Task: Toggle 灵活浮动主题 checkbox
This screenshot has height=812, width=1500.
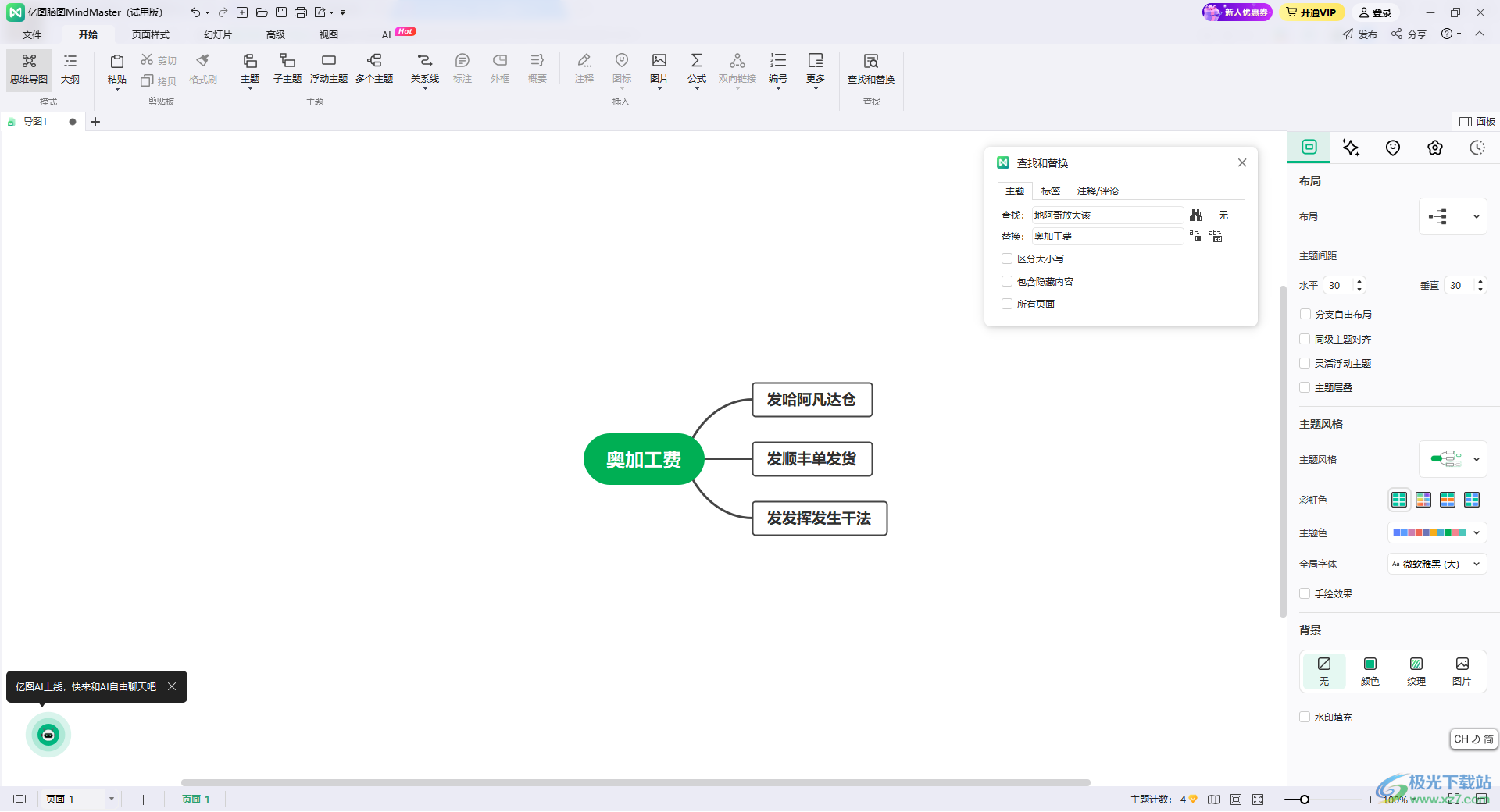Action: pos(1305,363)
